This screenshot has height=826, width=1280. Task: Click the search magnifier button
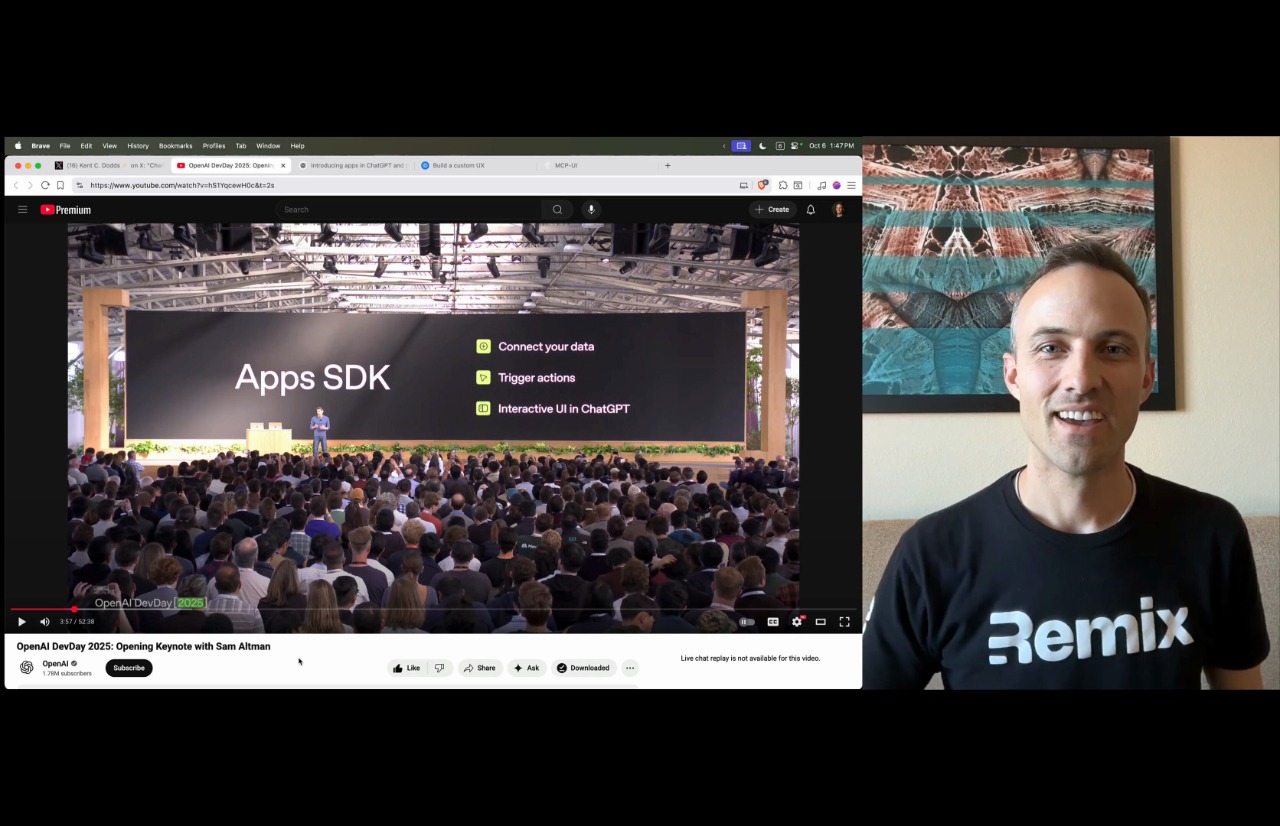[x=557, y=210]
